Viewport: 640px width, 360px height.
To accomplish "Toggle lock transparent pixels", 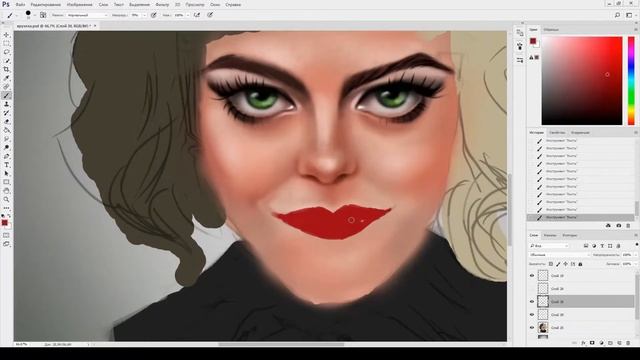I will pyautogui.click(x=551, y=264).
